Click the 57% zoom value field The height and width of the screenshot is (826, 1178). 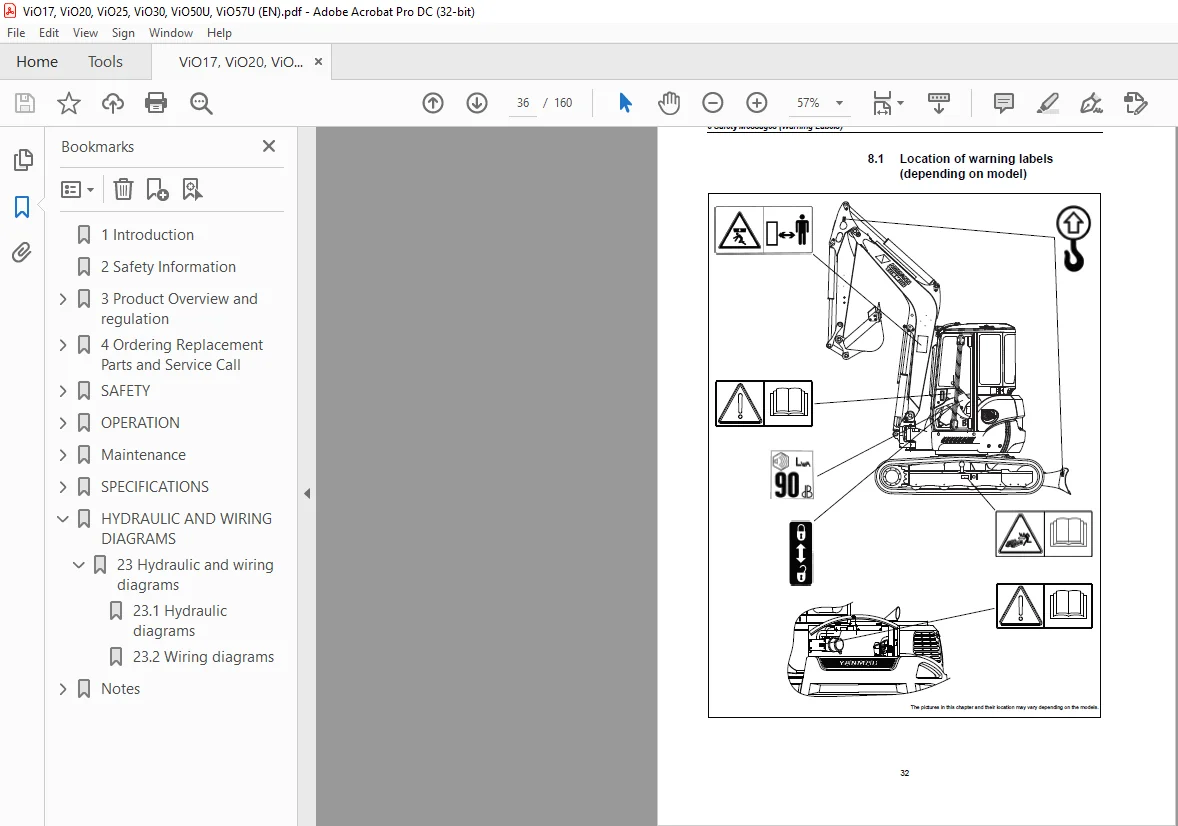[x=808, y=103]
